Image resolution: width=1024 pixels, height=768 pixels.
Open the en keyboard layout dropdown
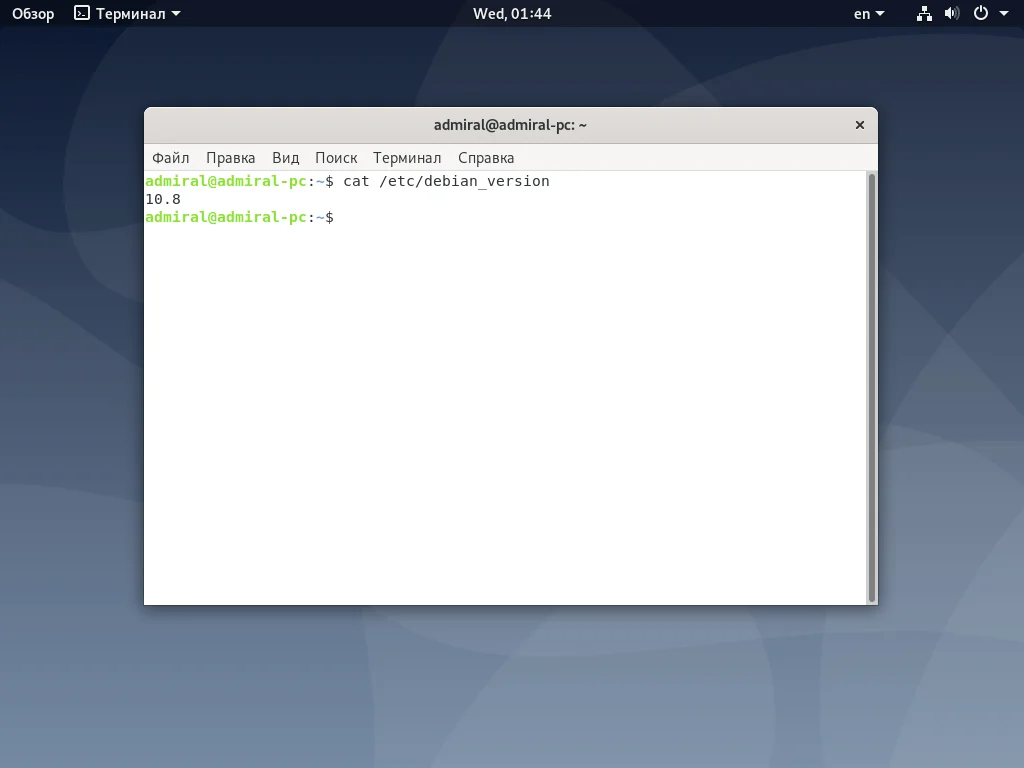[866, 13]
